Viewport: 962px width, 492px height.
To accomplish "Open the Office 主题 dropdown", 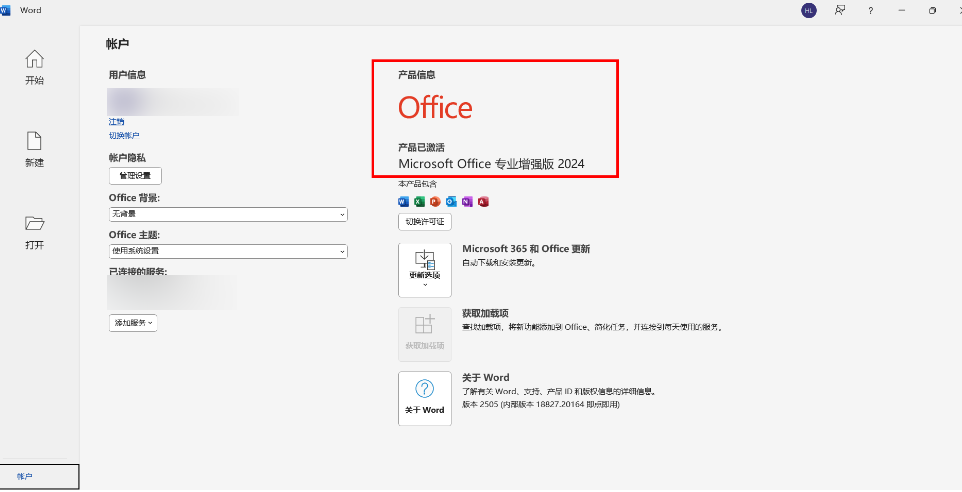I will point(228,251).
